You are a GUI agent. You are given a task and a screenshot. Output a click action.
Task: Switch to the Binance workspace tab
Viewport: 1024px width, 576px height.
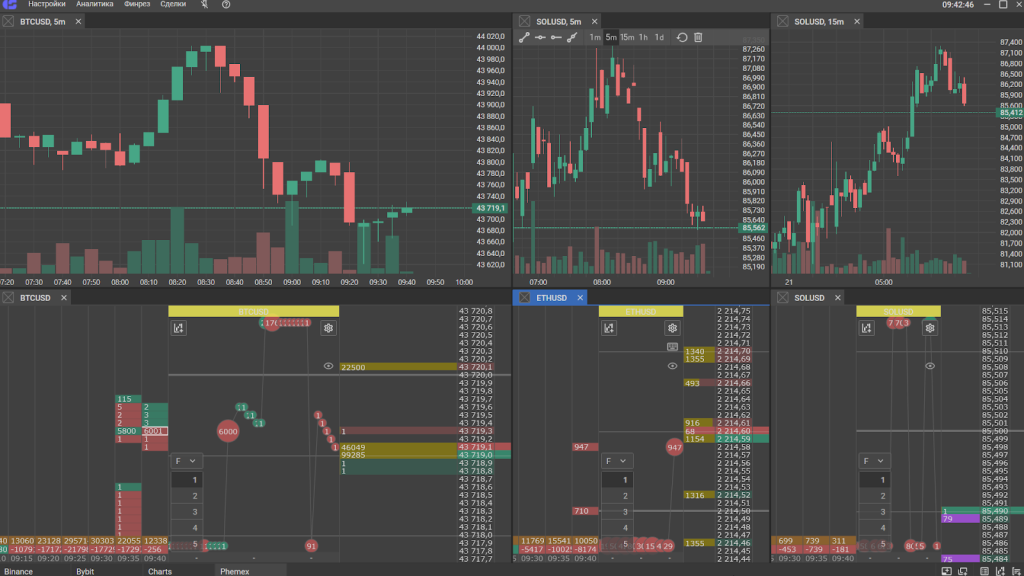tap(18, 571)
